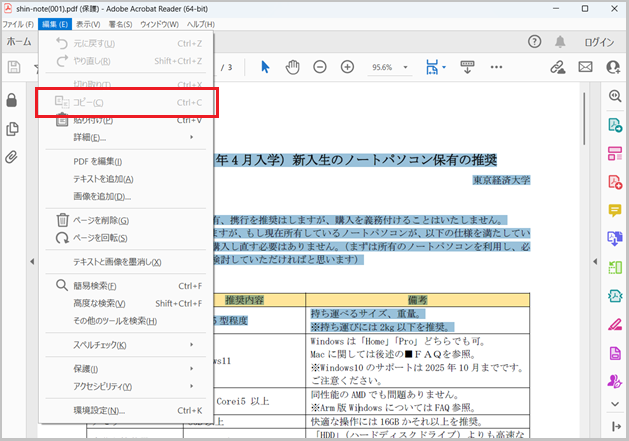The width and height of the screenshot is (629, 441).
Task: Open 環境設定(N) preferences entry
Action: pyautogui.click(x=126, y=411)
